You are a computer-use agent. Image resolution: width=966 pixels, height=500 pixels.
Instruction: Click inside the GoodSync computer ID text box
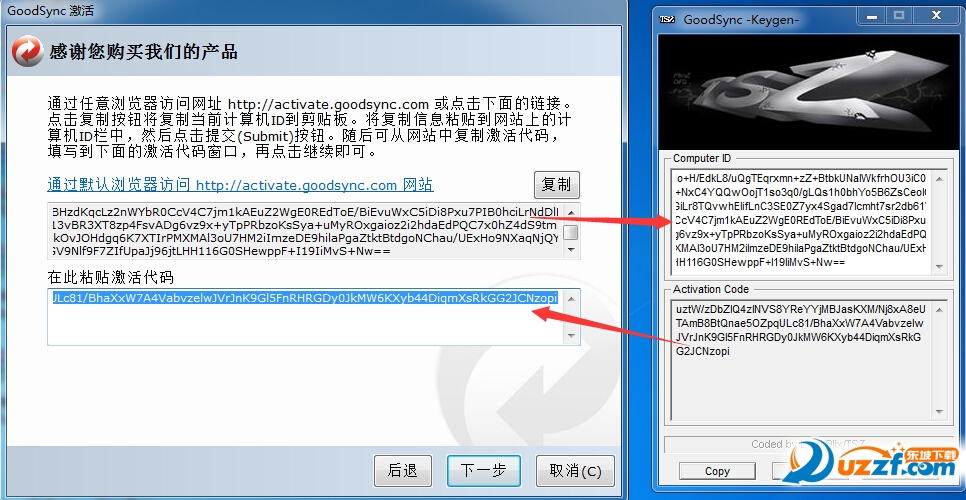coord(305,231)
